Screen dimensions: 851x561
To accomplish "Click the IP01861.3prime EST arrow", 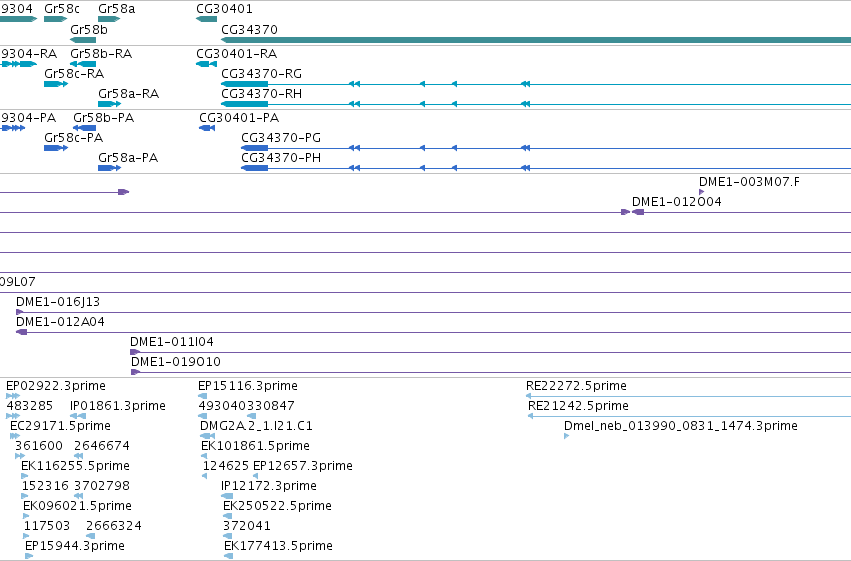I will 78,416.
